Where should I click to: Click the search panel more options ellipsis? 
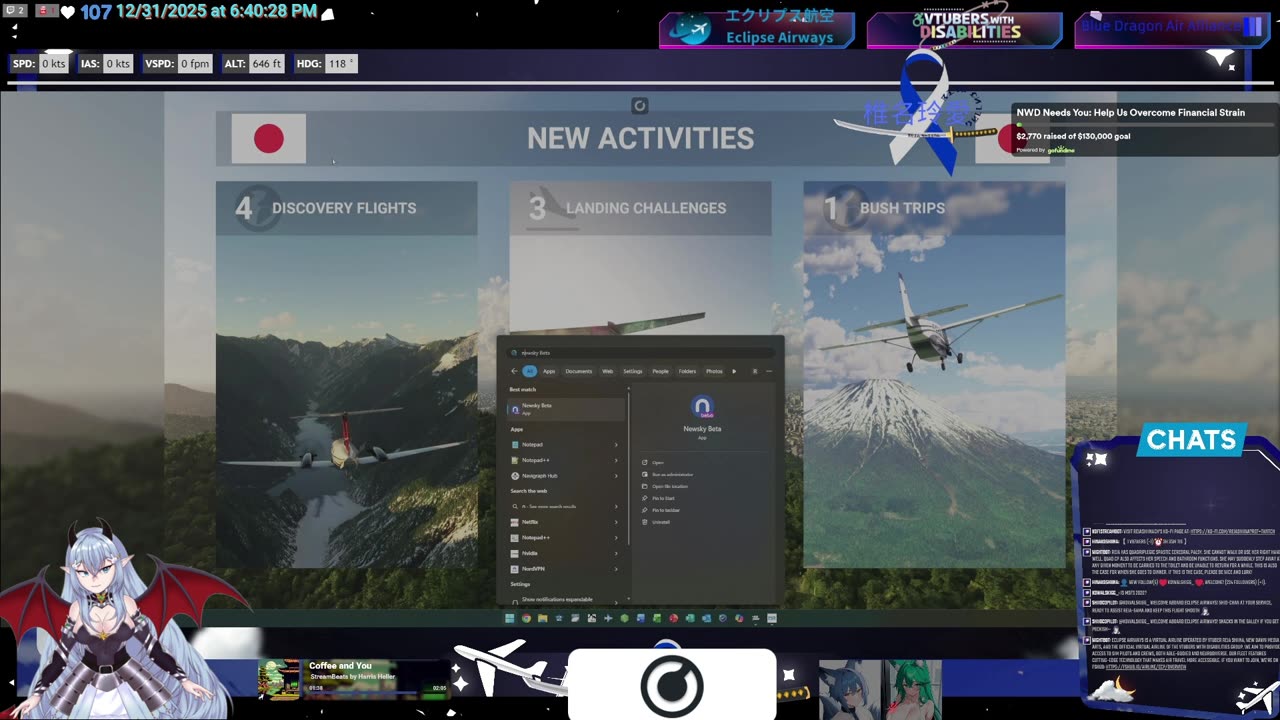pos(769,371)
